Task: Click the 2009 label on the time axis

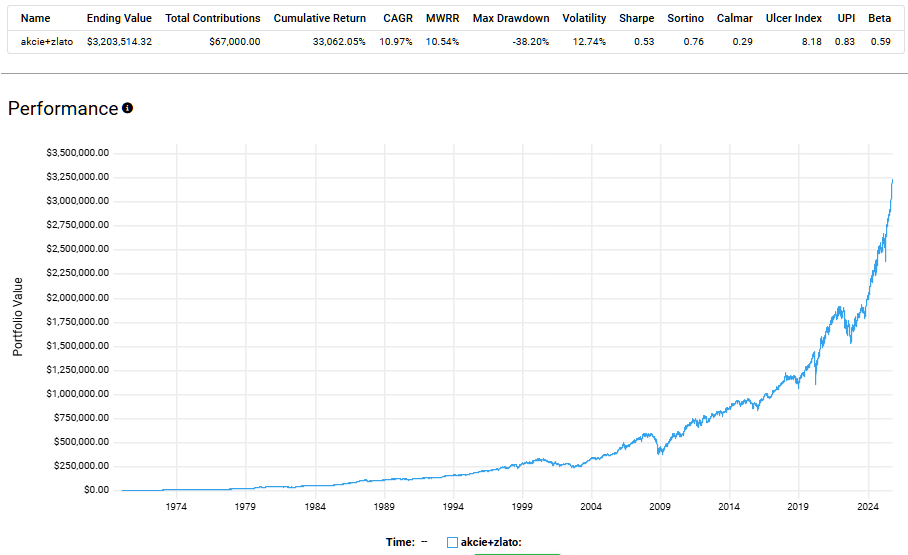Action: pos(660,507)
